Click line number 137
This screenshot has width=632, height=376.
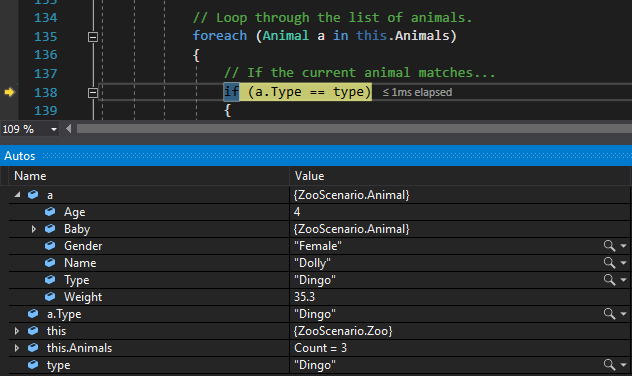46,73
